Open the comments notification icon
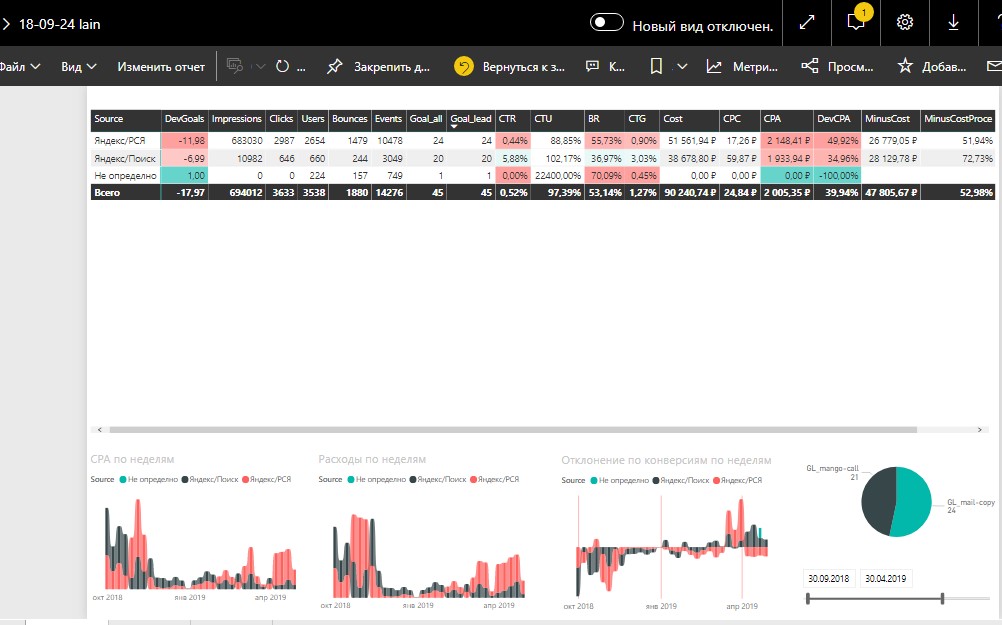 point(856,22)
